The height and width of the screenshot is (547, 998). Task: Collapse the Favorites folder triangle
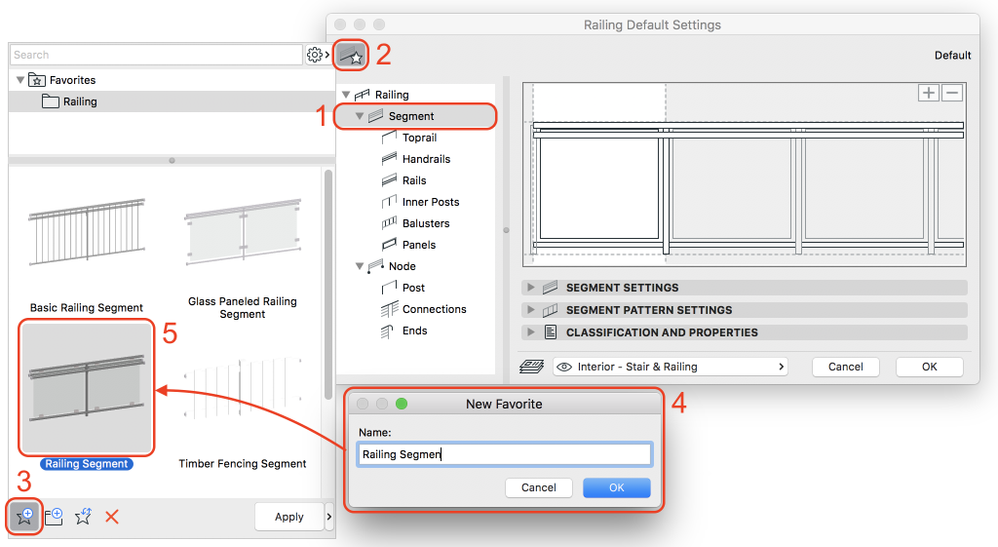pyautogui.click(x=20, y=80)
